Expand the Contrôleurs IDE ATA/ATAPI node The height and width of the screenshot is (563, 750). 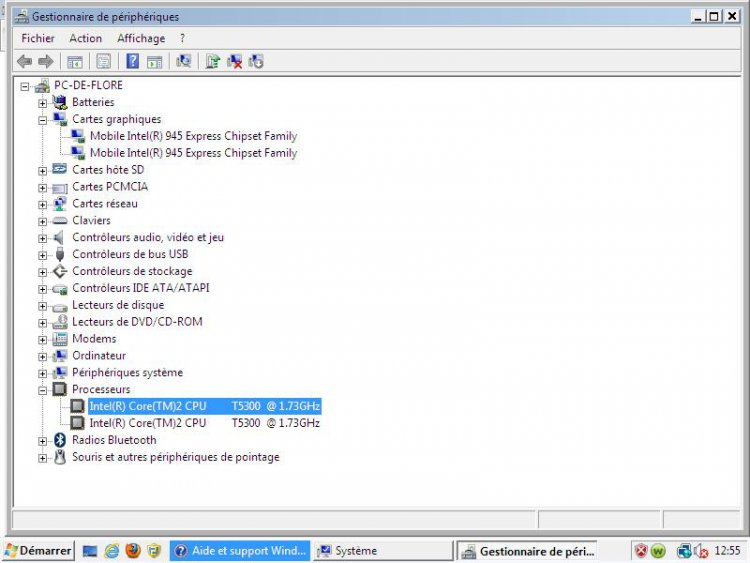(x=43, y=289)
